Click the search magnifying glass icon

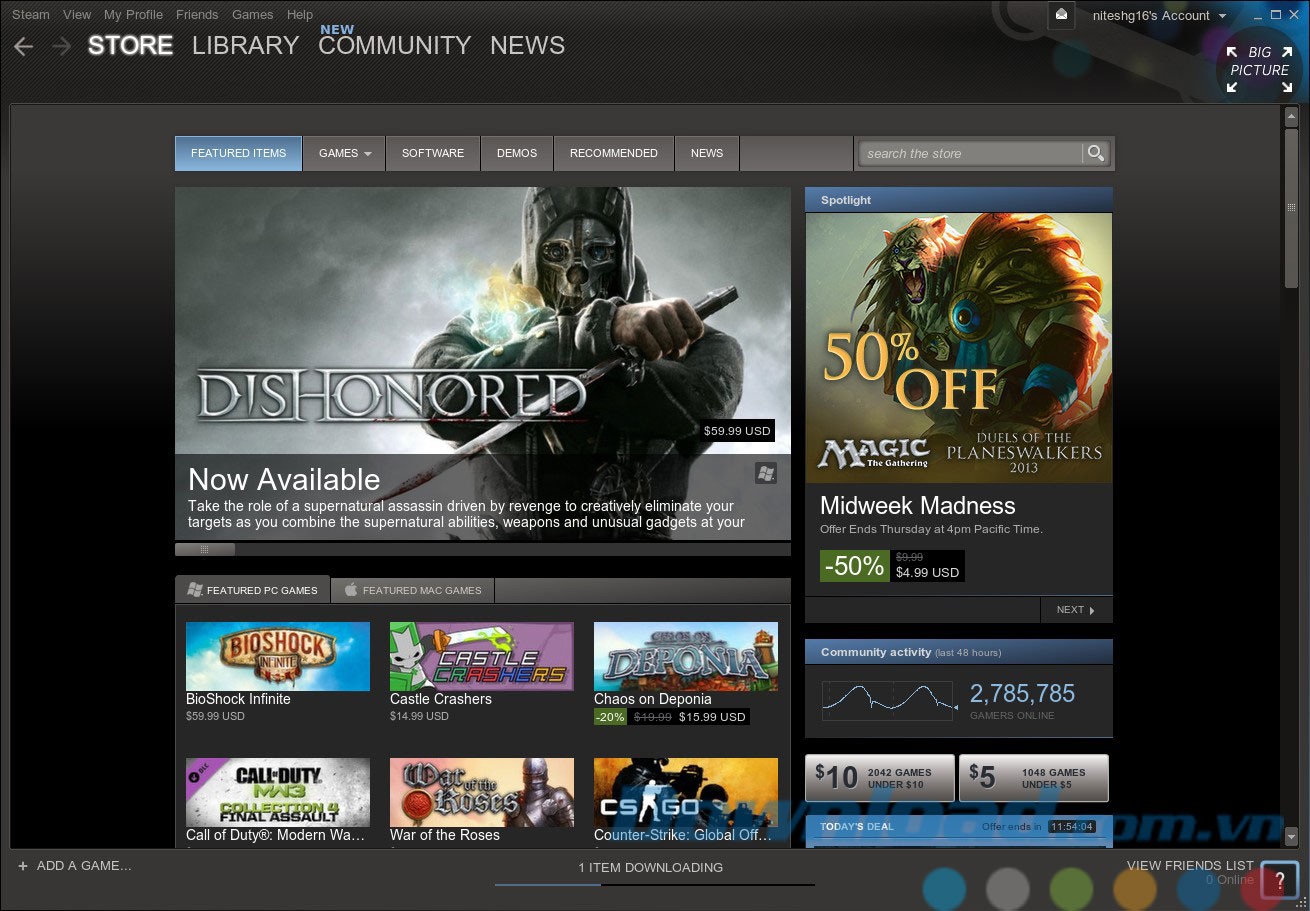(x=1096, y=153)
